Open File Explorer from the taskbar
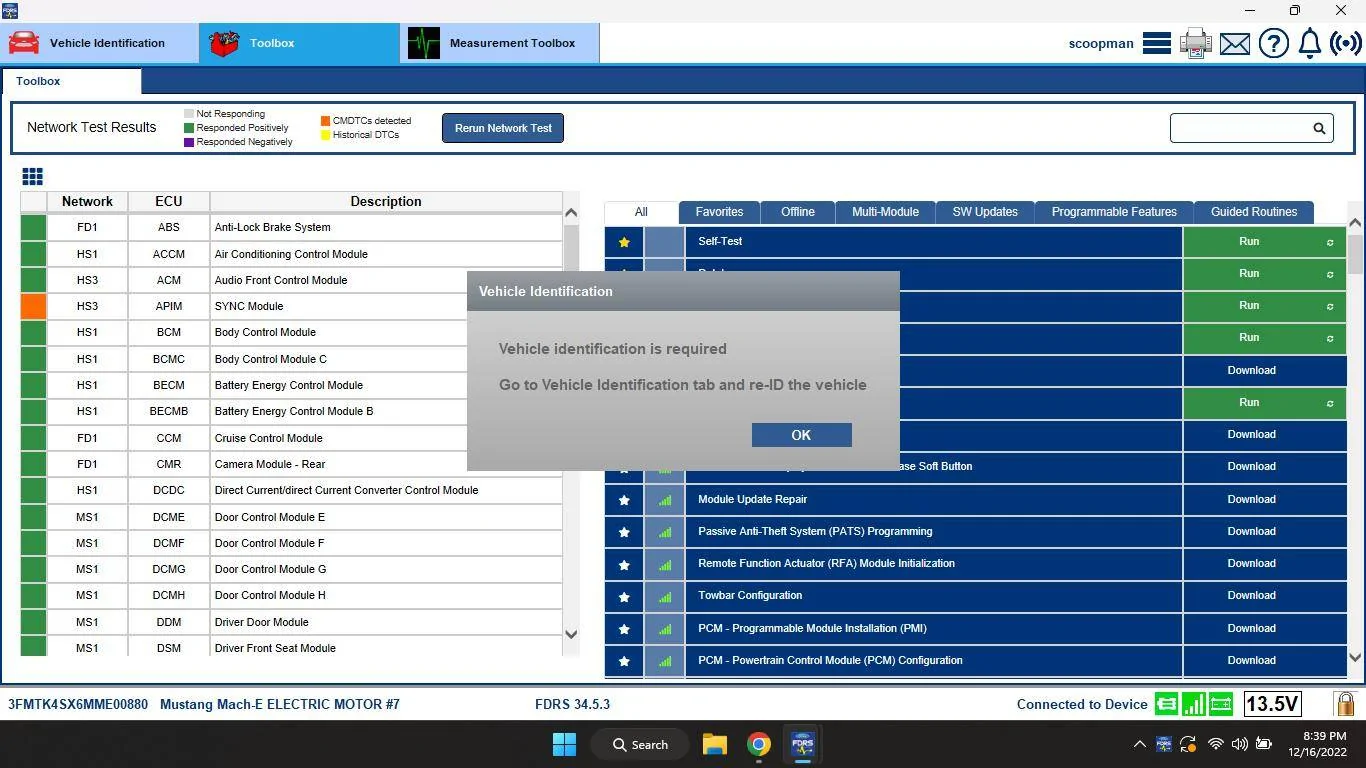Screen dimensions: 1366x768 point(714,744)
